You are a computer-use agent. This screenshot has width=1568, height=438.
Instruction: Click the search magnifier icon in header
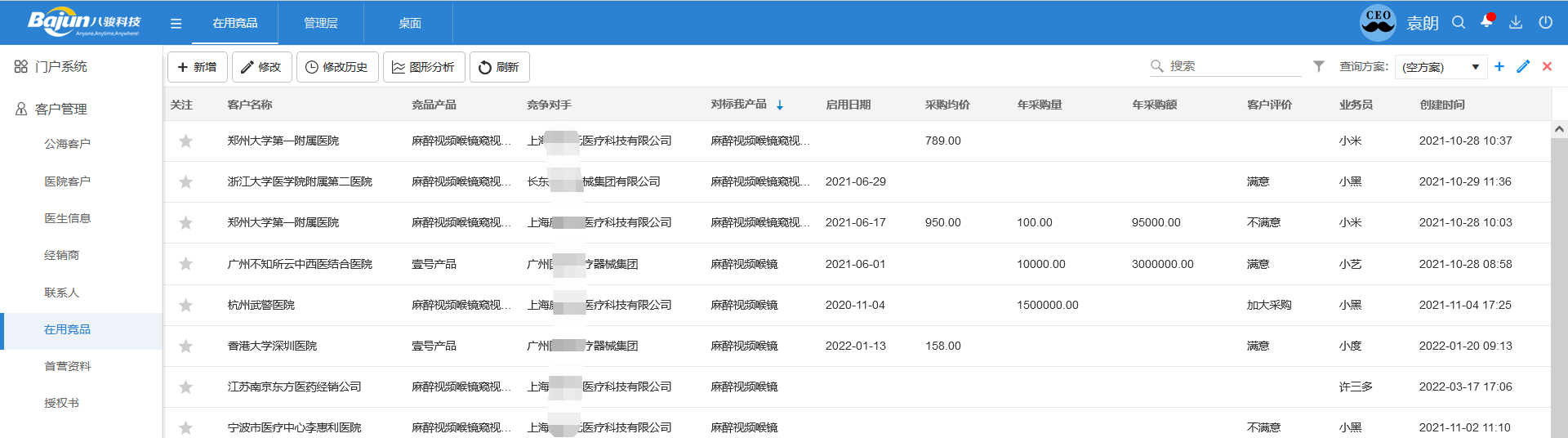(1459, 23)
